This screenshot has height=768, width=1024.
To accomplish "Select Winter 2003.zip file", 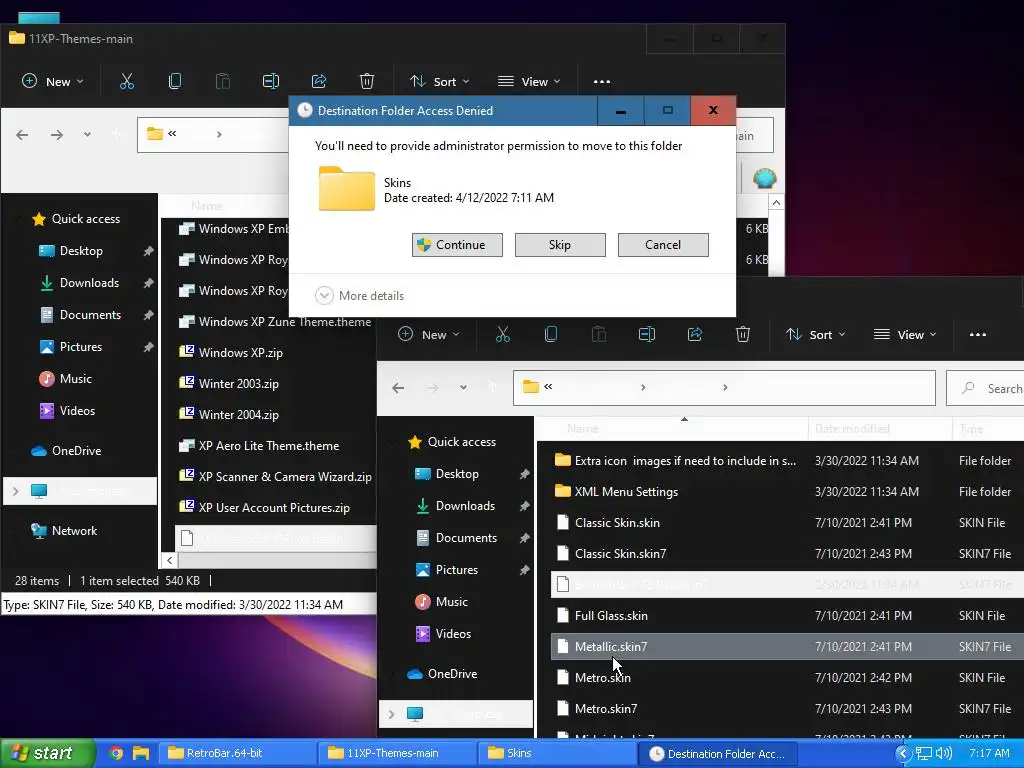I will (238, 384).
